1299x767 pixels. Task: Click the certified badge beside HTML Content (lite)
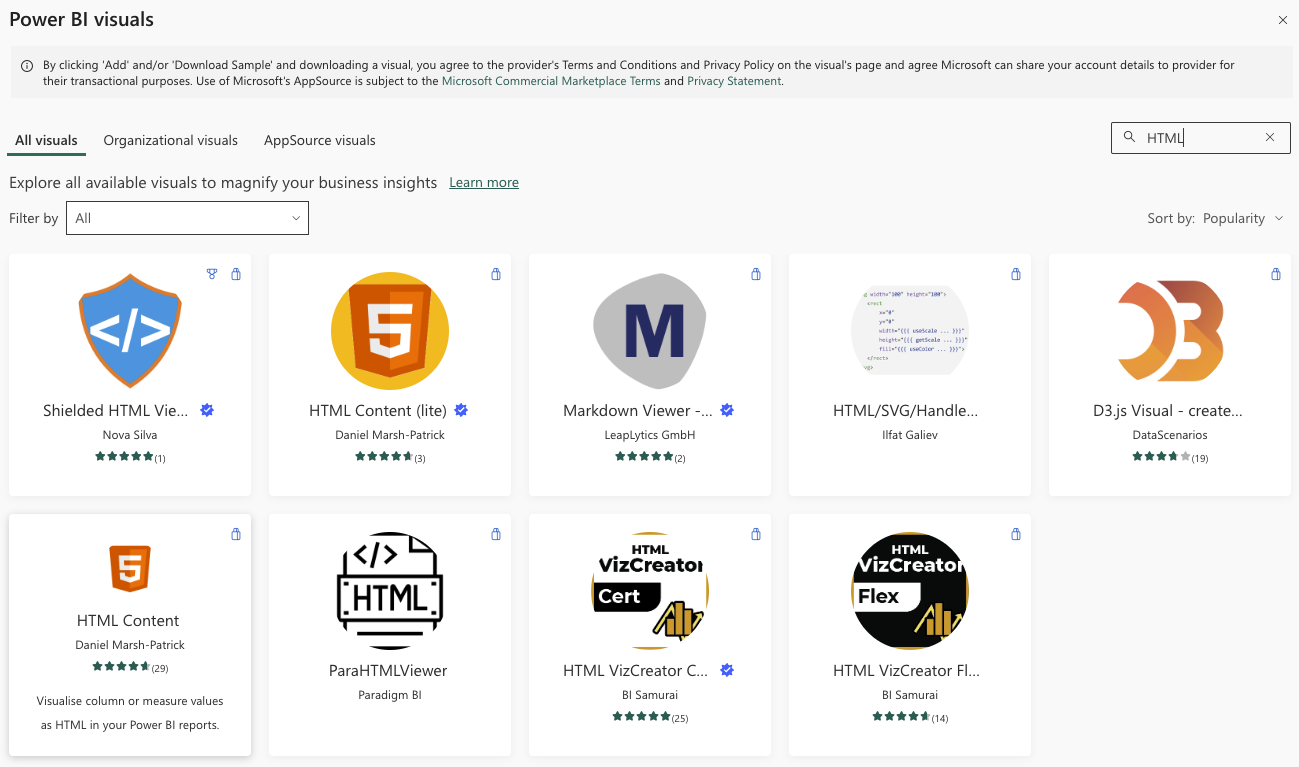tap(461, 410)
